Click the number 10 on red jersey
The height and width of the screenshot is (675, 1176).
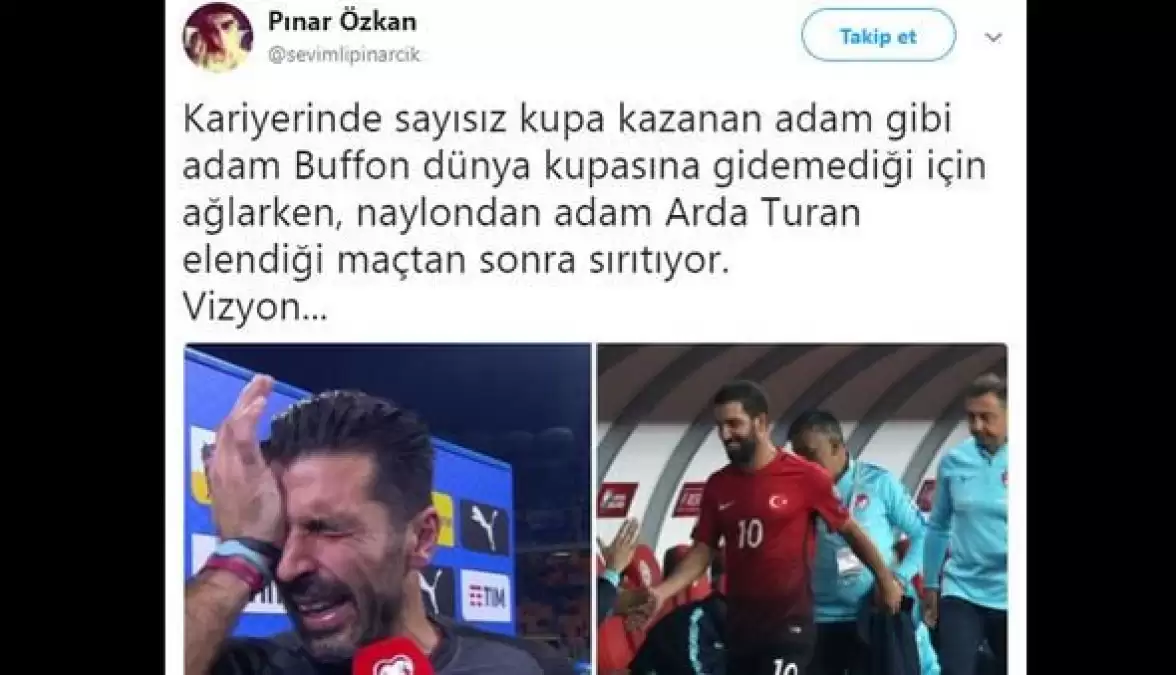pos(750,533)
